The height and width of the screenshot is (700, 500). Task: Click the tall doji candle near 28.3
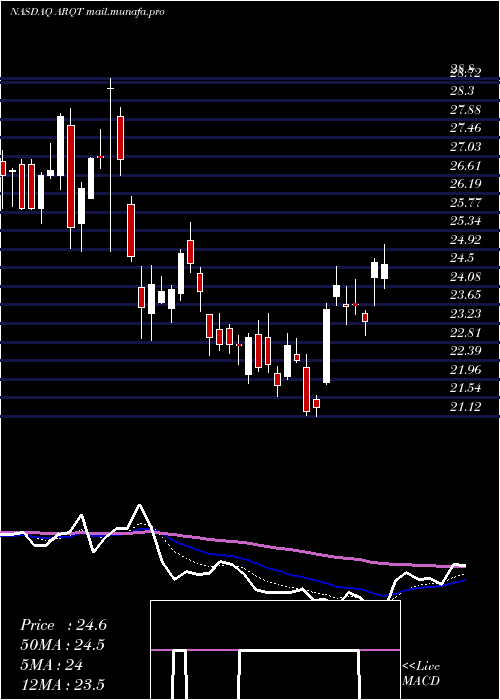click(110, 164)
